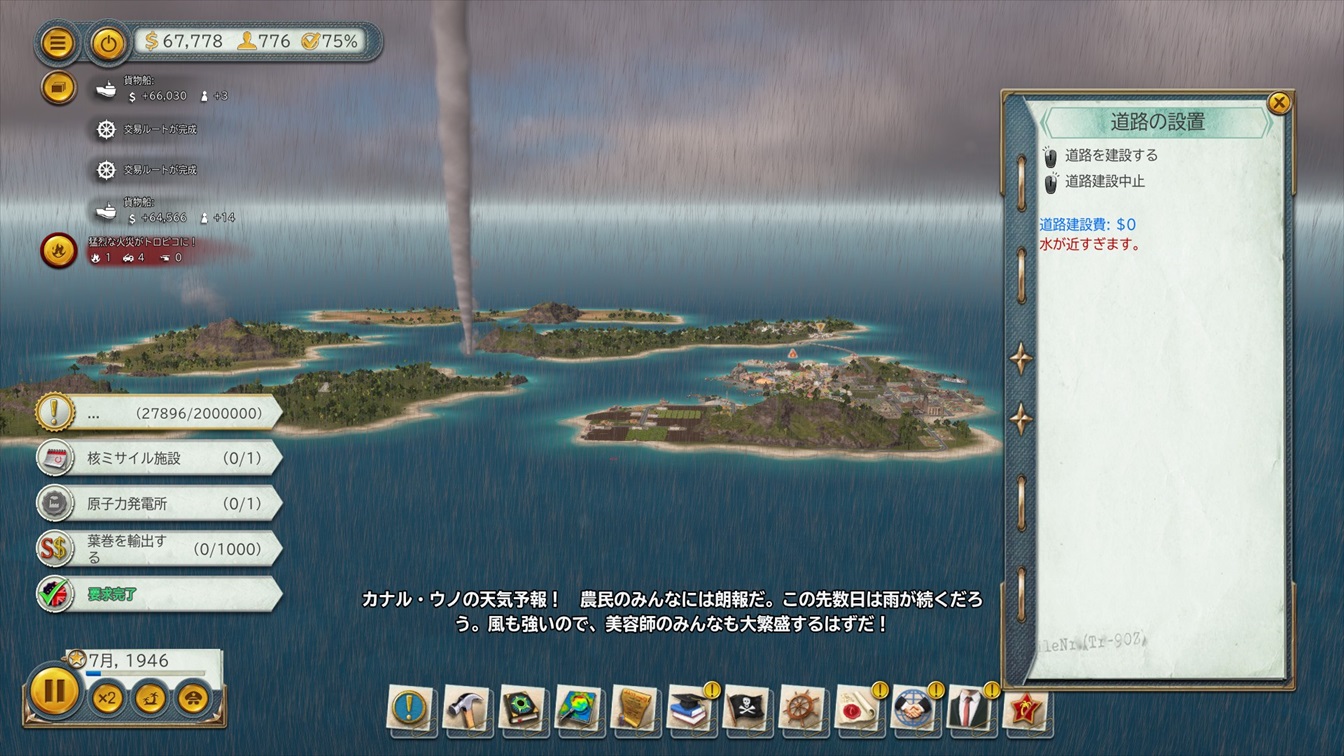Image resolution: width=1344 pixels, height=756 pixels.
Task: Open the hamburger main menu
Action: (x=58, y=43)
